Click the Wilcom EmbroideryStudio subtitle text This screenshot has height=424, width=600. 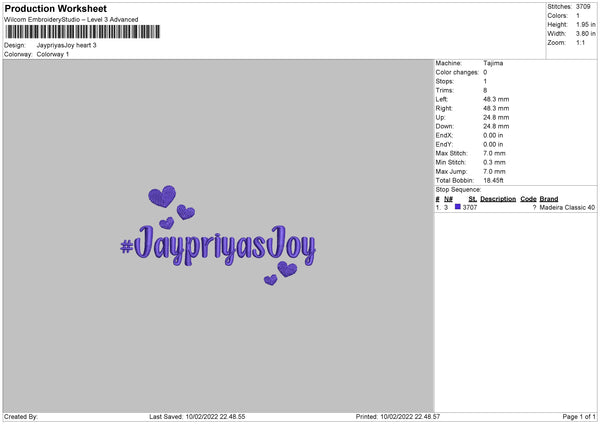(x=71, y=20)
